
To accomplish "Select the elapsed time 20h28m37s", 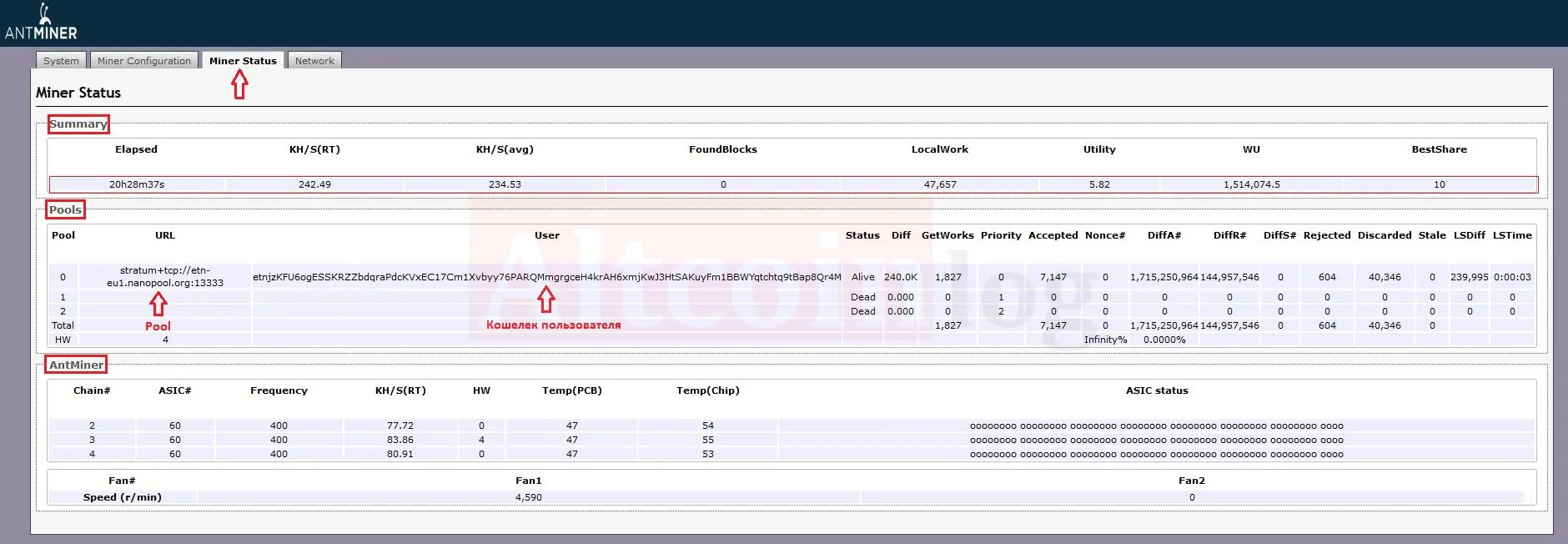I will [137, 184].
